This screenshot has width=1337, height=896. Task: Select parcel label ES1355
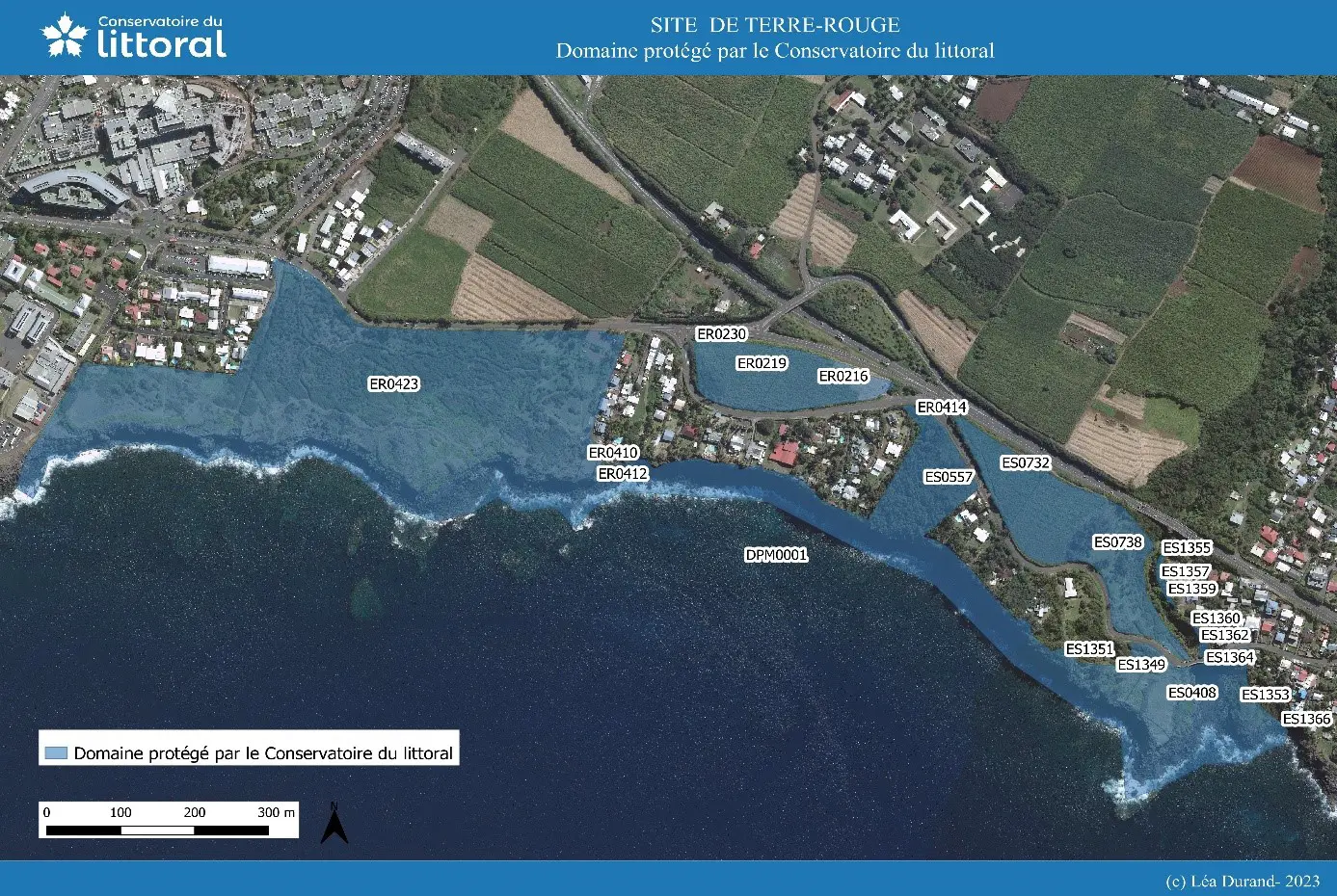click(1187, 547)
